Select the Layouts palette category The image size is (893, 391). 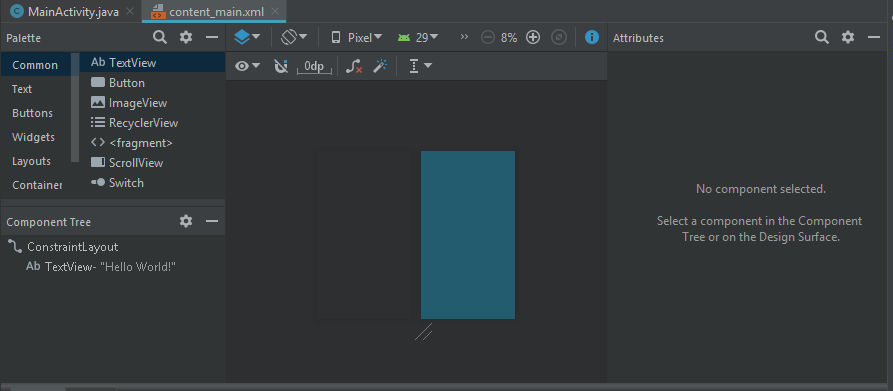pos(31,161)
